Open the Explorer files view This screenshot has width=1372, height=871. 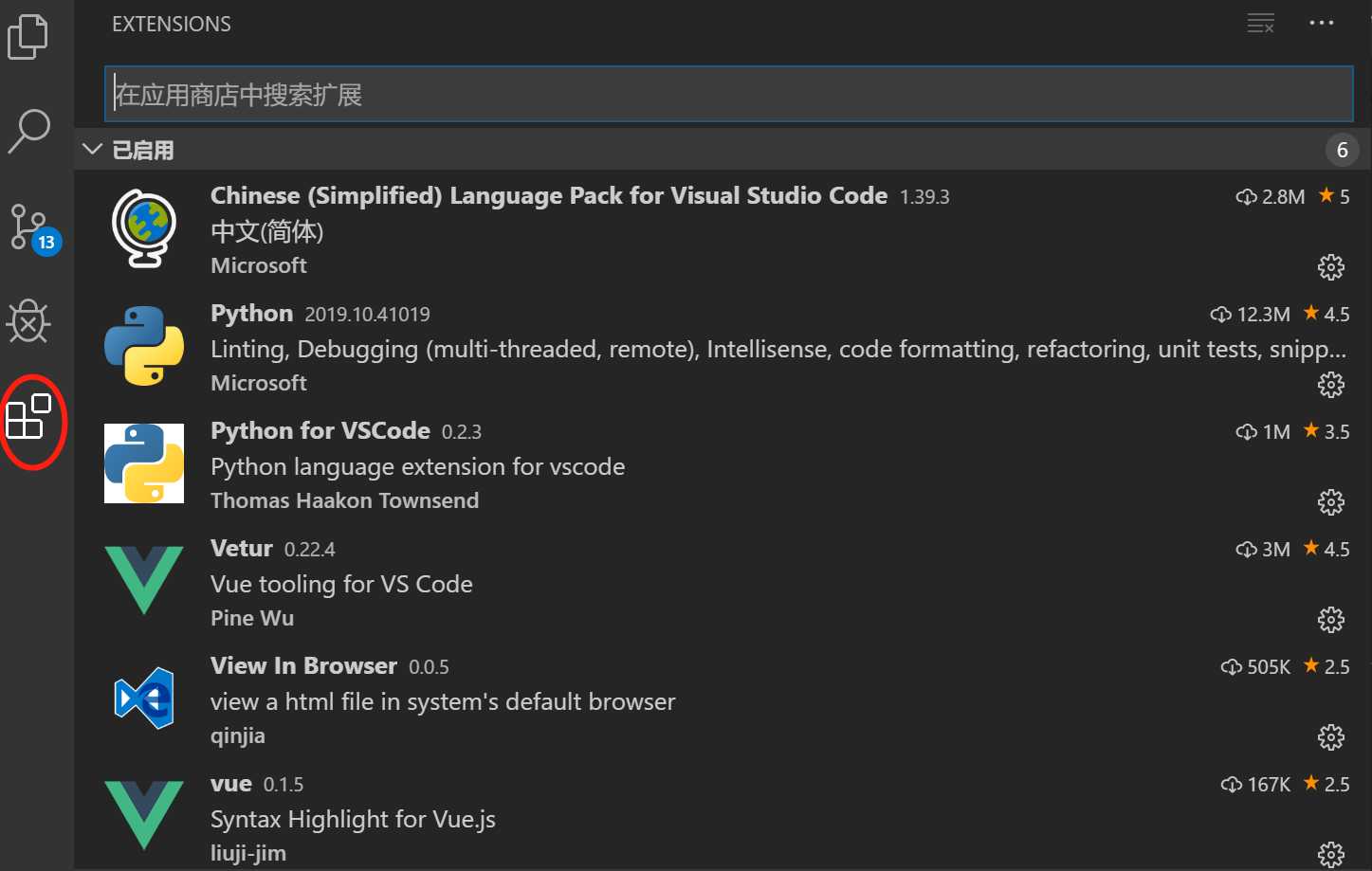[28, 36]
